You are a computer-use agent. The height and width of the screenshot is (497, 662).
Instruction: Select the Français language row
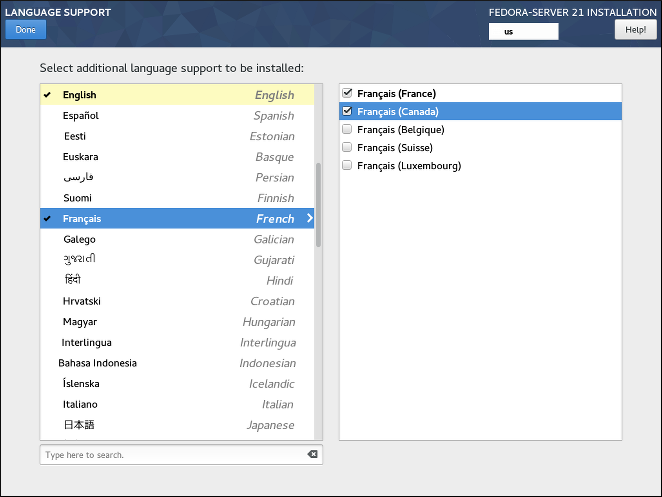[177, 218]
